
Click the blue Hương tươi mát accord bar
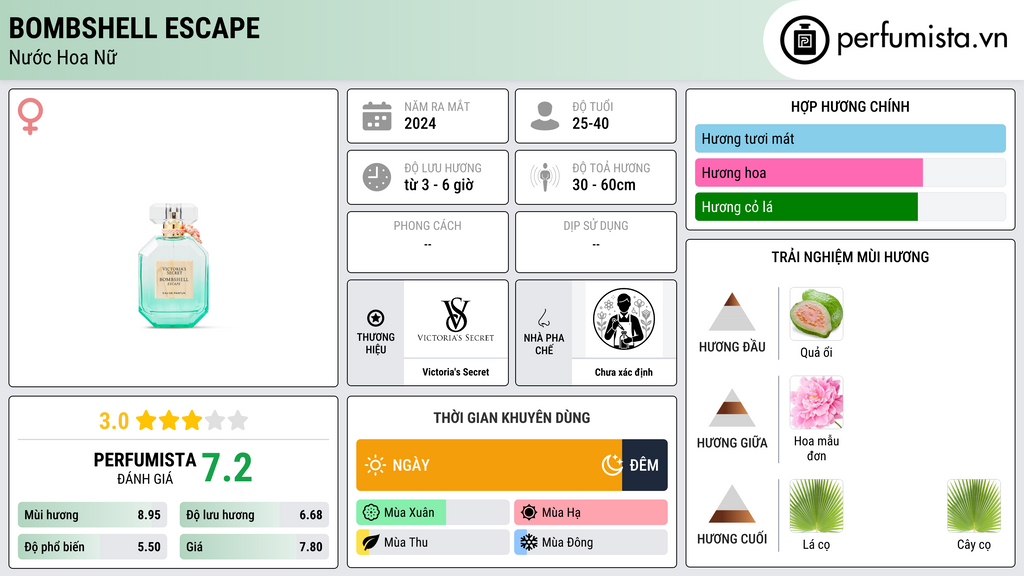point(850,138)
